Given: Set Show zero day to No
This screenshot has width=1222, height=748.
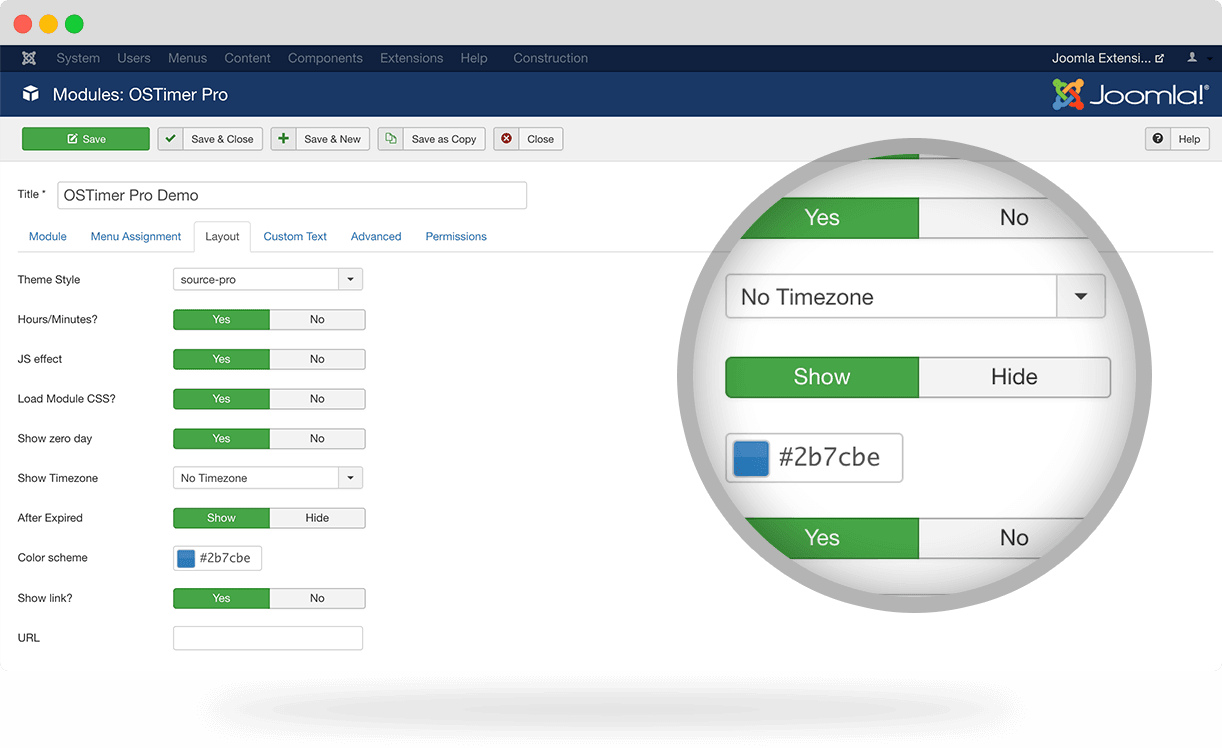Looking at the screenshot, I should click(317, 438).
